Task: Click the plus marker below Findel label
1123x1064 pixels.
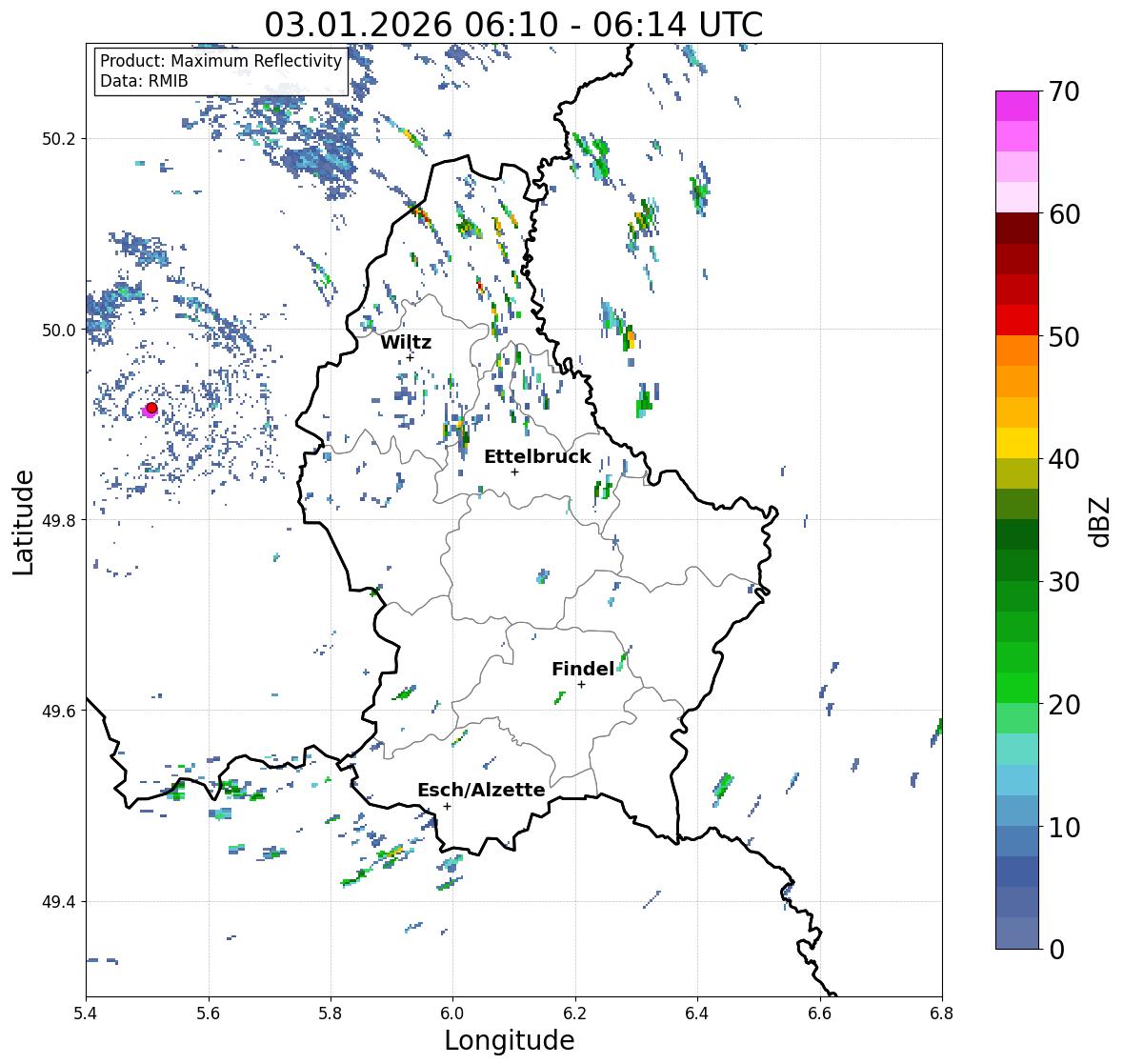Action: 582,685
